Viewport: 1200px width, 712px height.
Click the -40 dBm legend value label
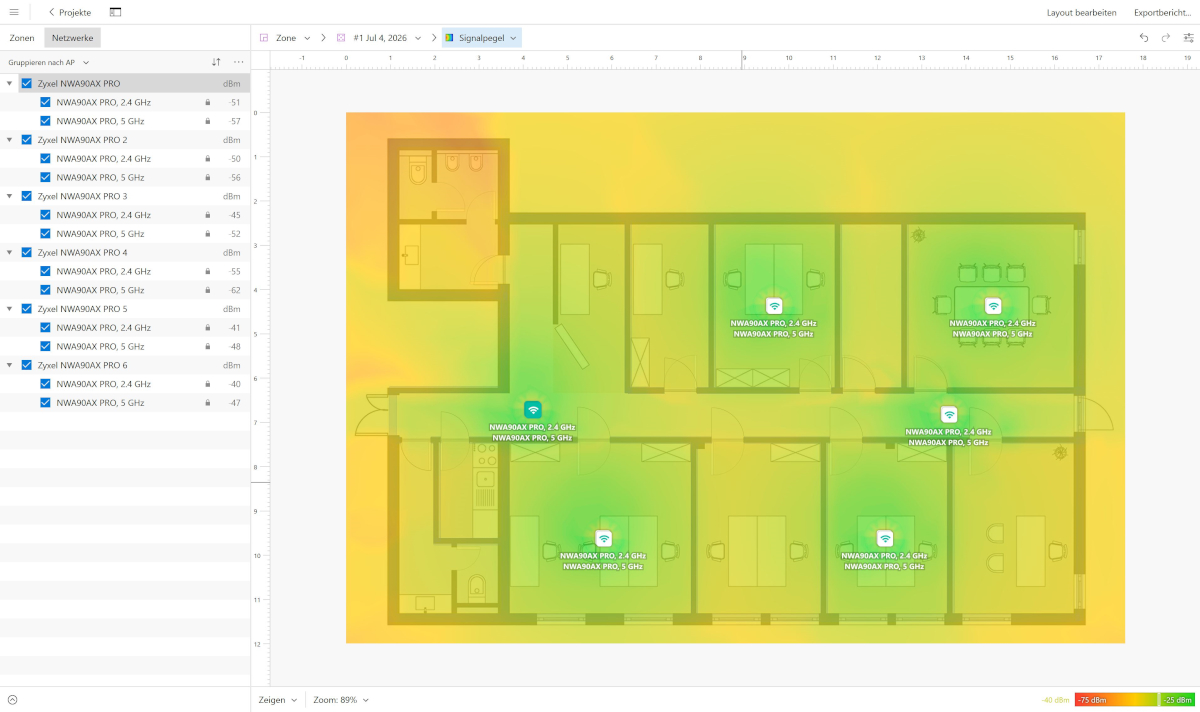pyautogui.click(x=1054, y=700)
